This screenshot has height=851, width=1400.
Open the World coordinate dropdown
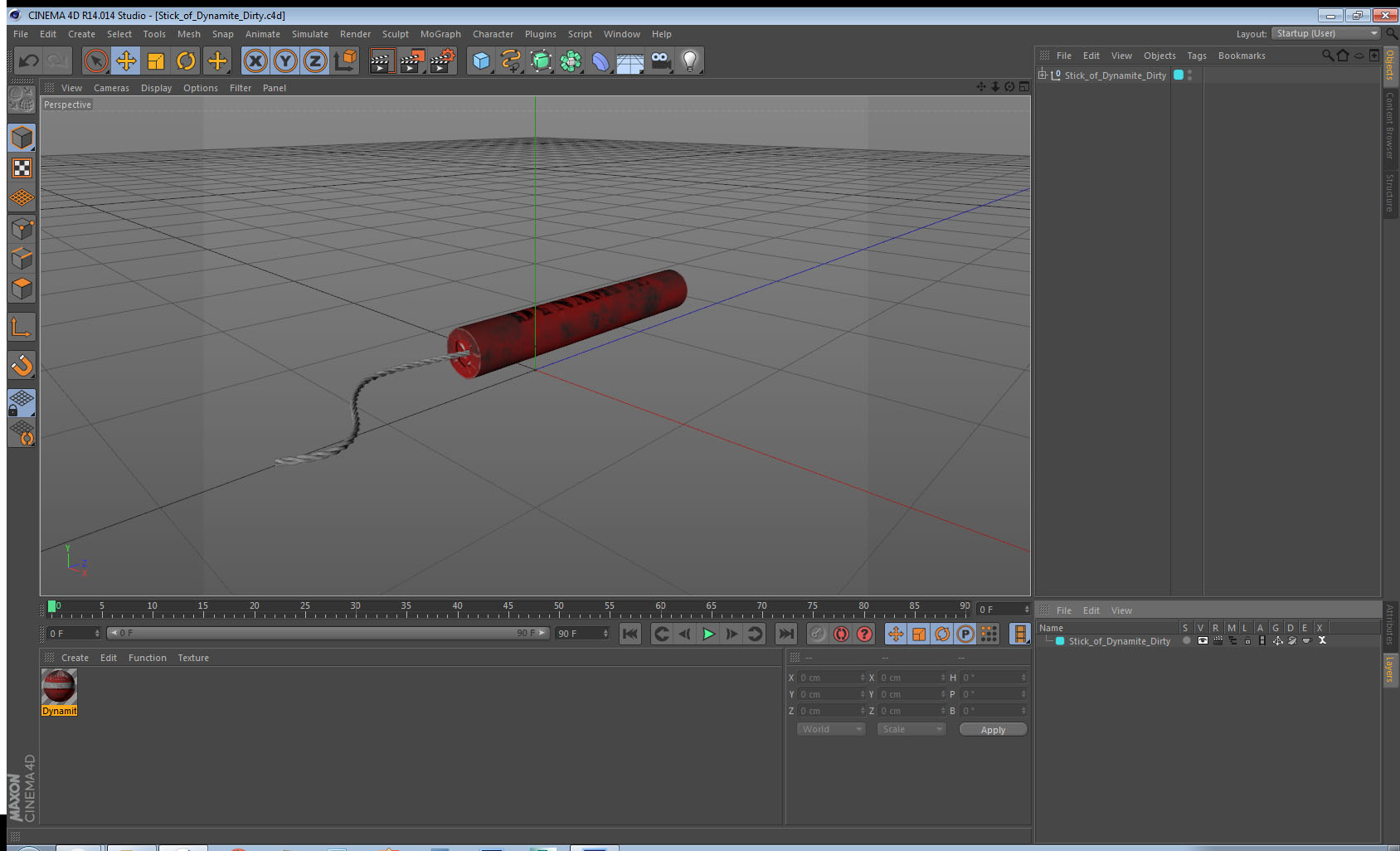pyautogui.click(x=831, y=729)
